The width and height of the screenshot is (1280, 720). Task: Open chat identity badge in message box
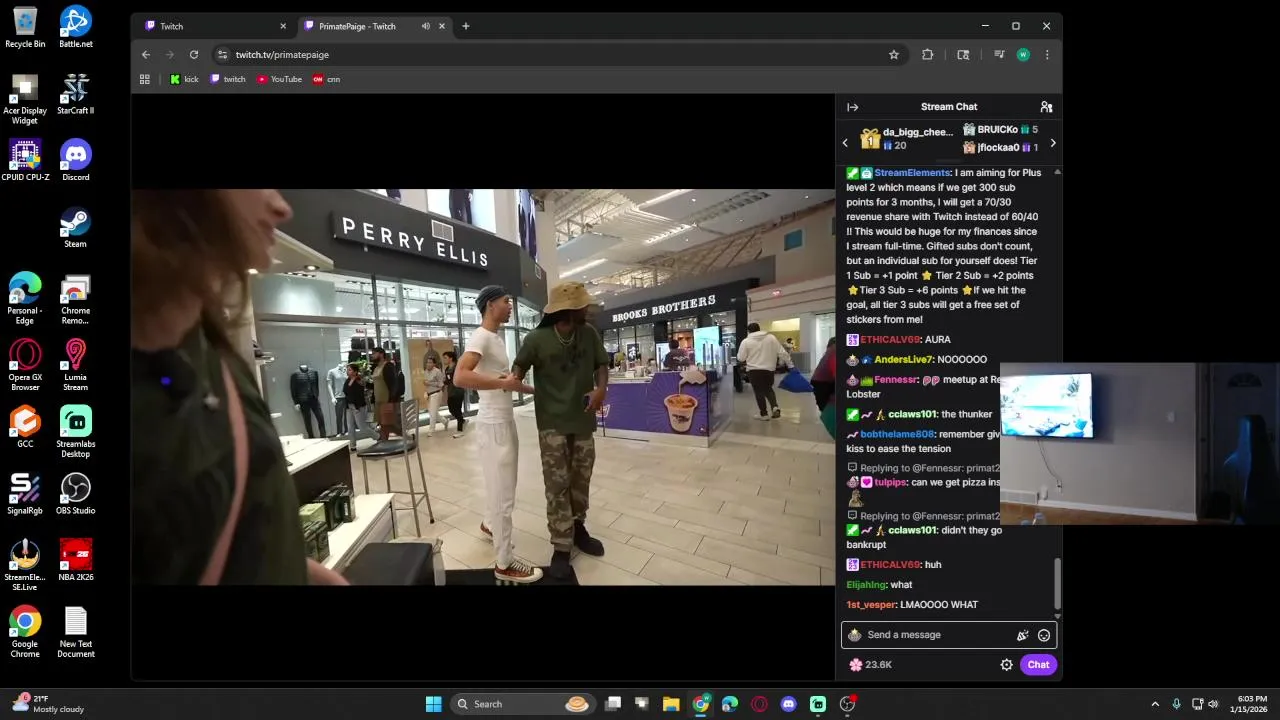tap(854, 635)
